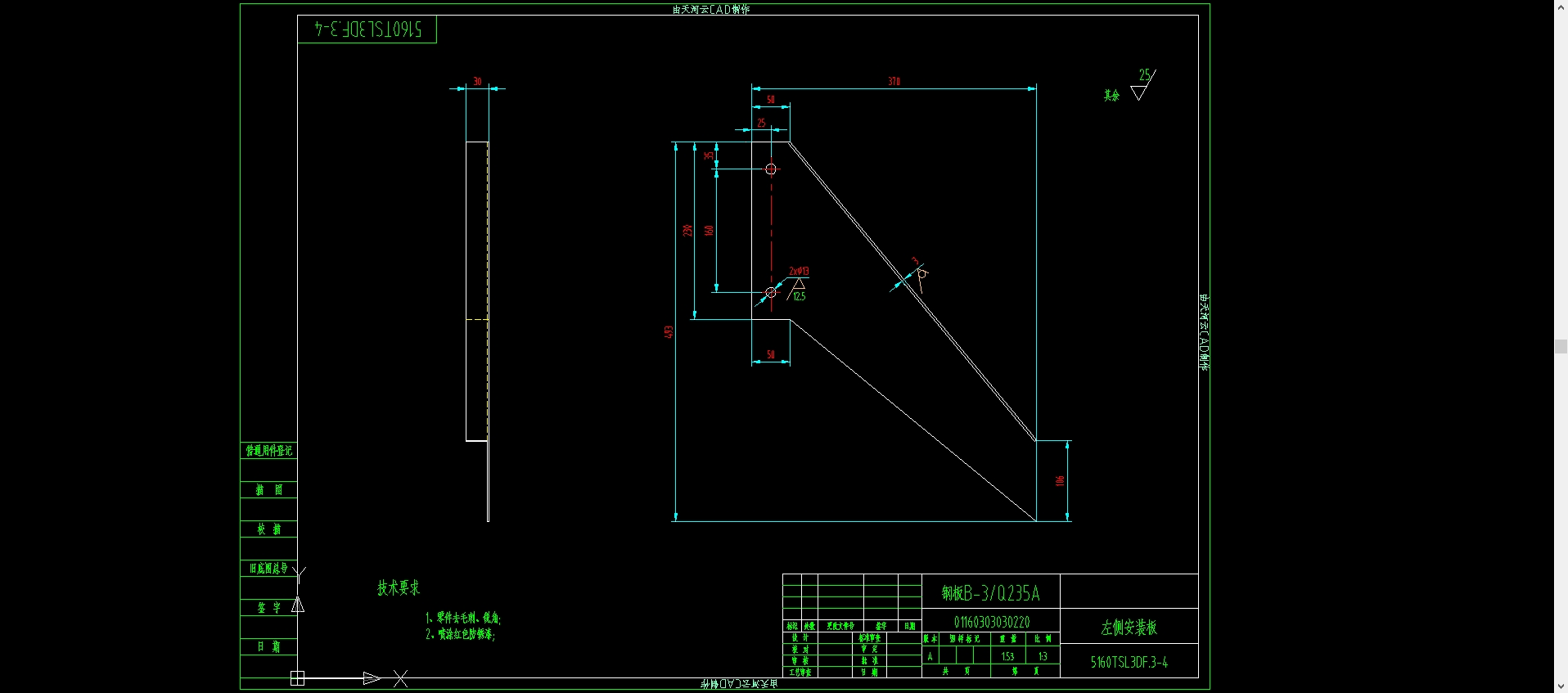Select the "30" dimension above side view
The height and width of the screenshot is (693, 1568).
point(477,81)
